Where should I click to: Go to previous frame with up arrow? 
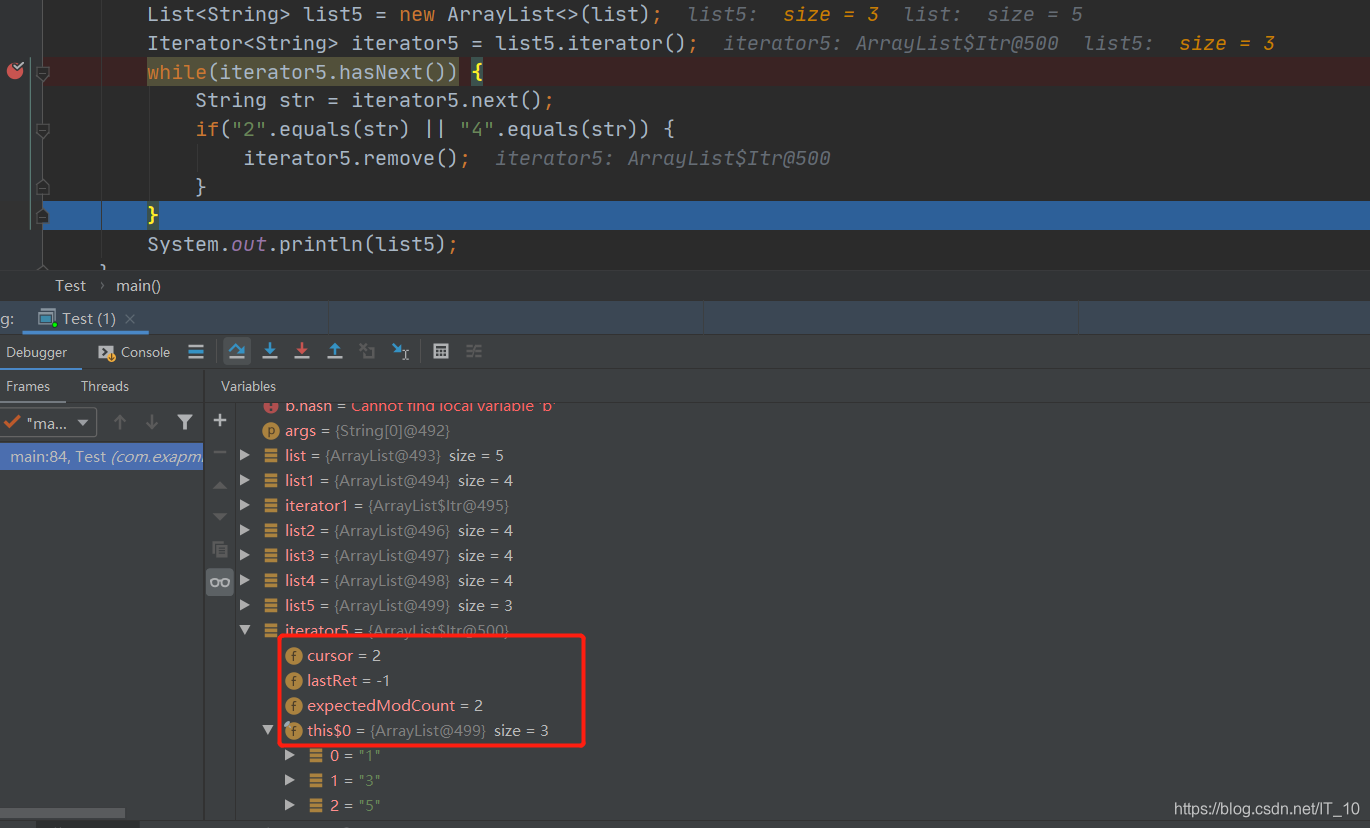coord(120,422)
